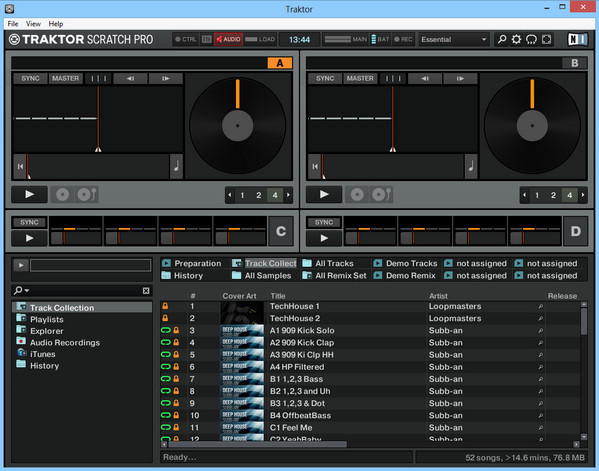
Task: Click tempo bend up on Deck A
Action: pyautogui.click(x=165, y=78)
